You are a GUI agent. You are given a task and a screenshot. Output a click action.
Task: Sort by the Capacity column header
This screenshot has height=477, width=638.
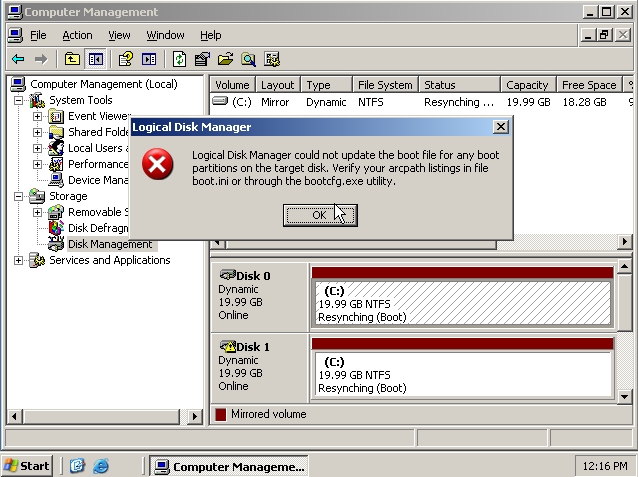point(528,85)
